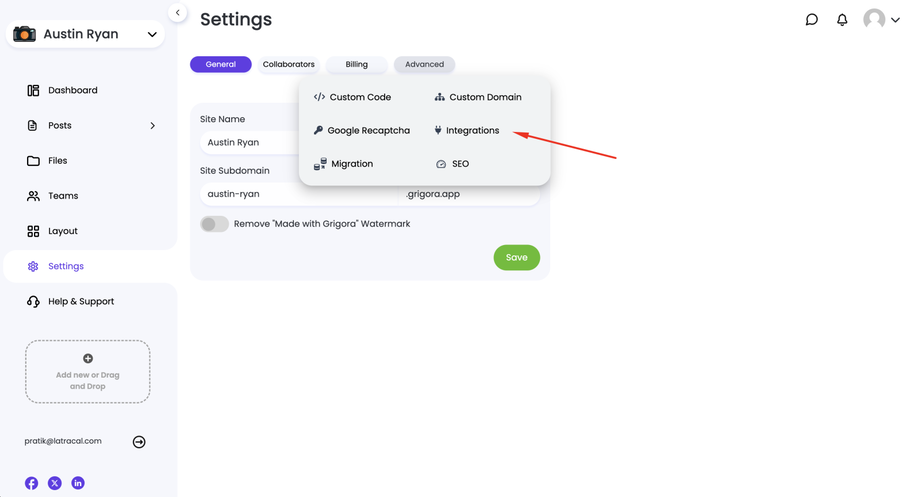Click the Add new or Drag and Drop box
The height and width of the screenshot is (497, 920).
pos(88,372)
